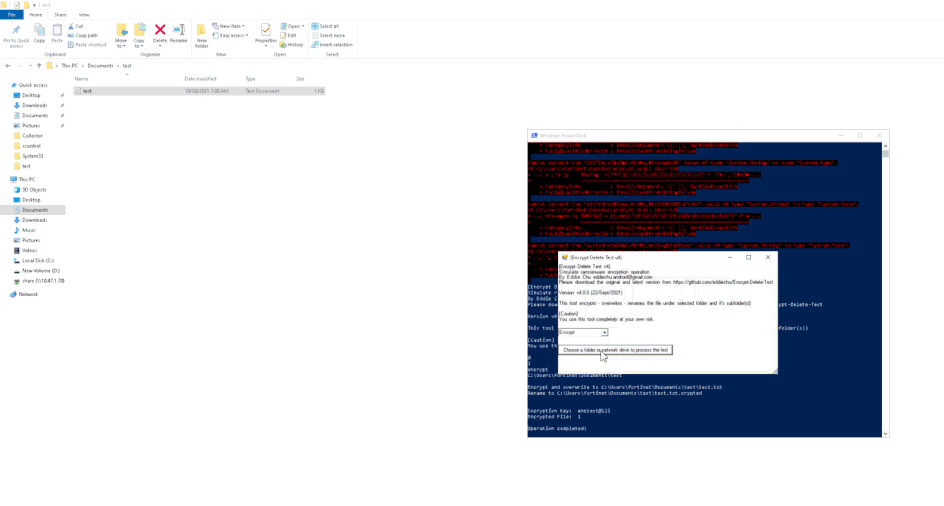Screen dimensions: 944x506
Task: Click Select none in ribbon
Action: pos(328,36)
